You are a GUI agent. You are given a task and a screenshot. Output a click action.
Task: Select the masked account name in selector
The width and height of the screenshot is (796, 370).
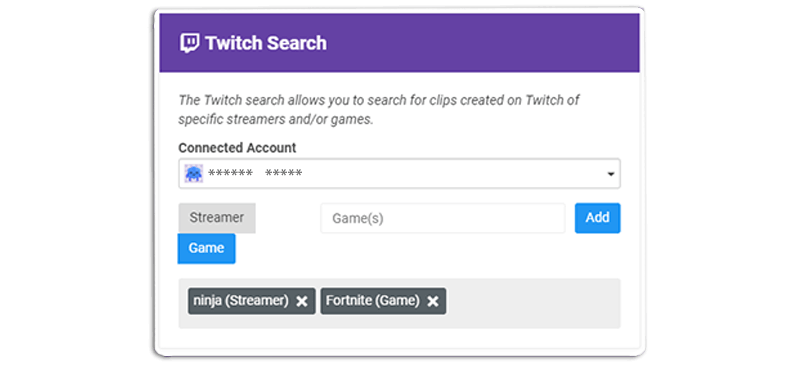pos(255,174)
